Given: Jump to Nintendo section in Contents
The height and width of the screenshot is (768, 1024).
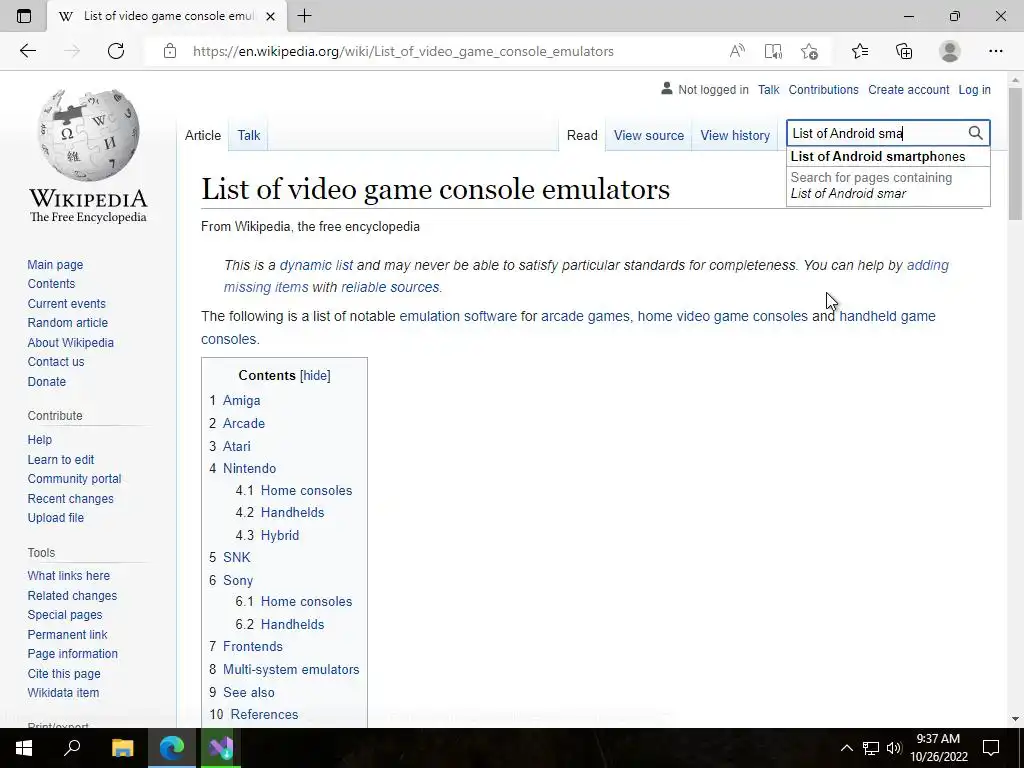Looking at the screenshot, I should [249, 468].
